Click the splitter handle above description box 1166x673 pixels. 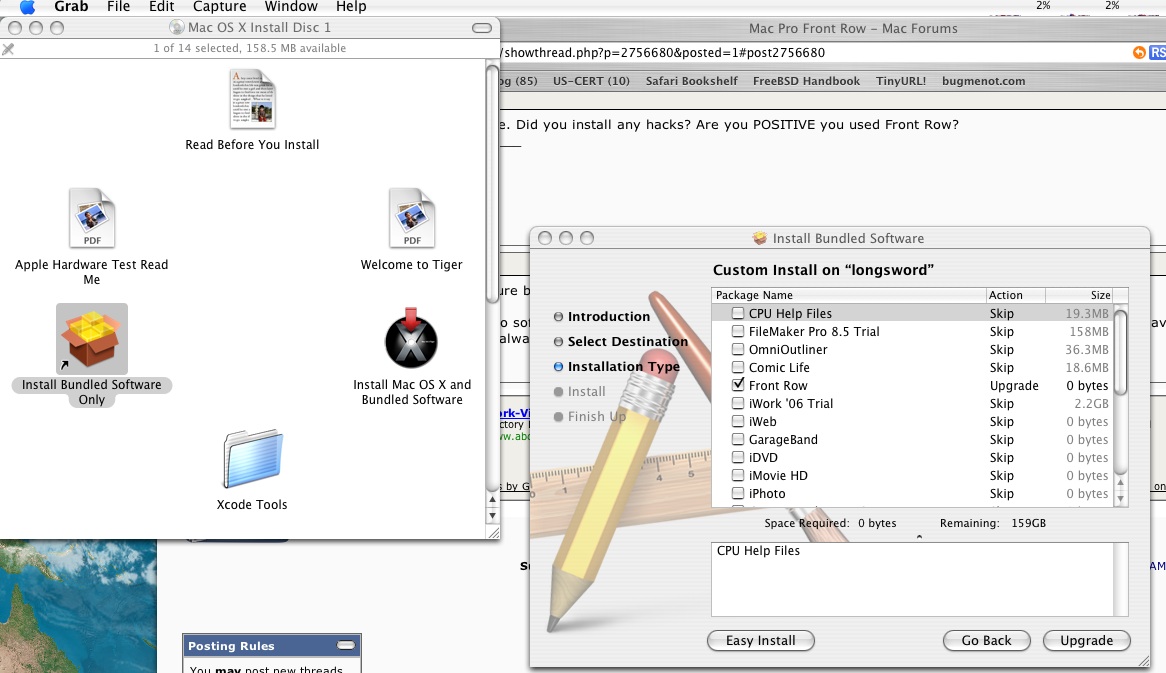919,536
